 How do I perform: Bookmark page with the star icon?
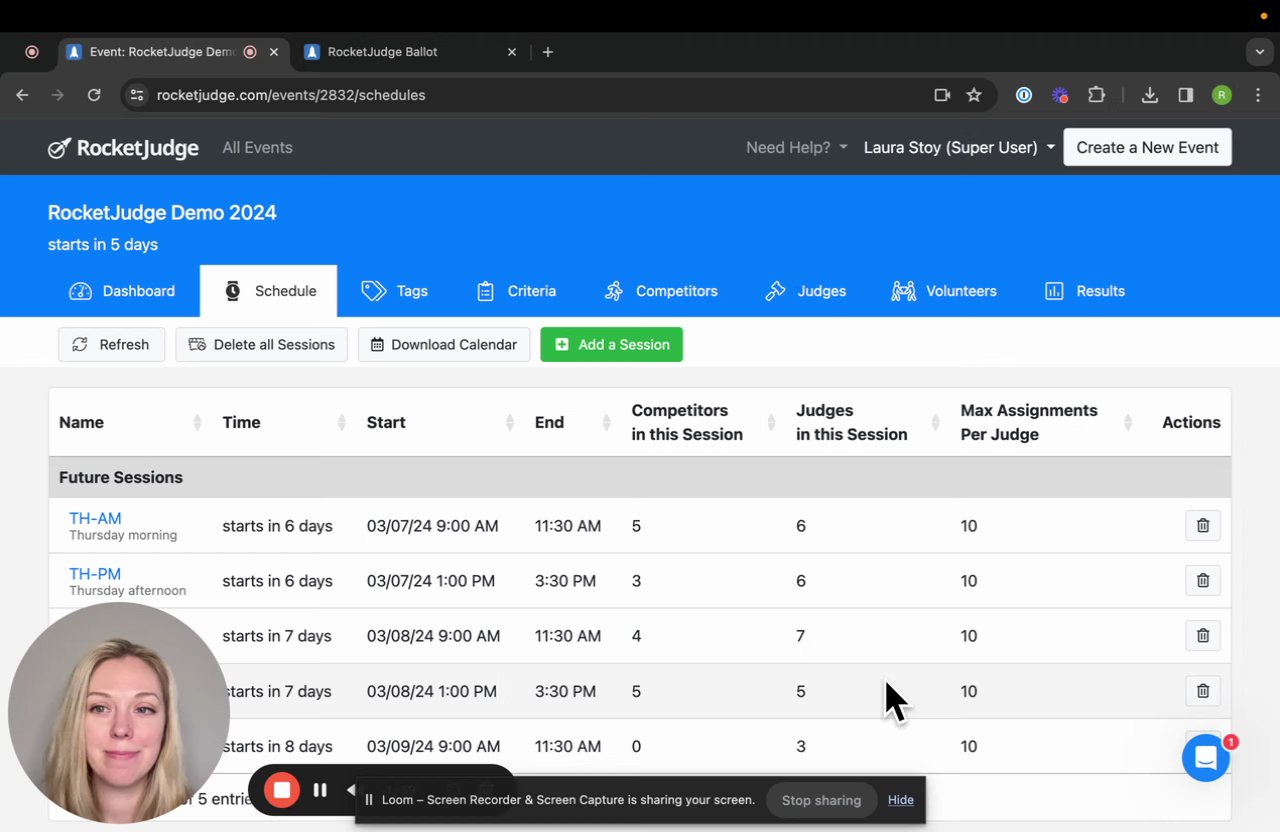click(x=973, y=95)
